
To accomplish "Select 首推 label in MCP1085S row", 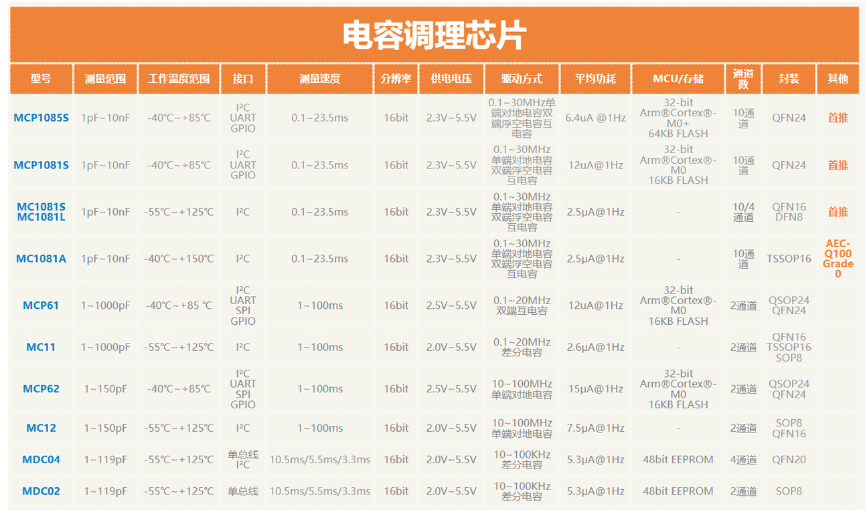I will [838, 118].
